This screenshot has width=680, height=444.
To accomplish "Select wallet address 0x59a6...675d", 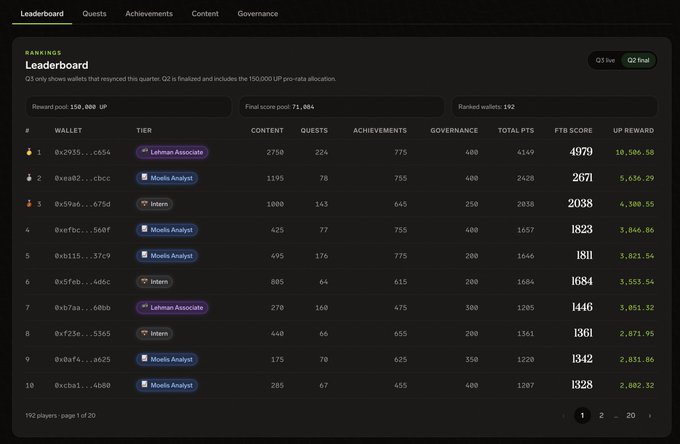I will coord(82,204).
